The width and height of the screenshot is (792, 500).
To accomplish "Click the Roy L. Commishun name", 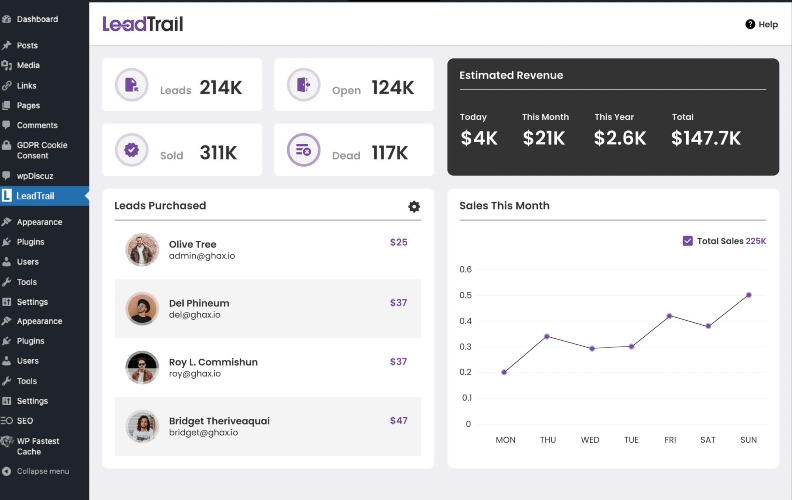I will [213, 362].
